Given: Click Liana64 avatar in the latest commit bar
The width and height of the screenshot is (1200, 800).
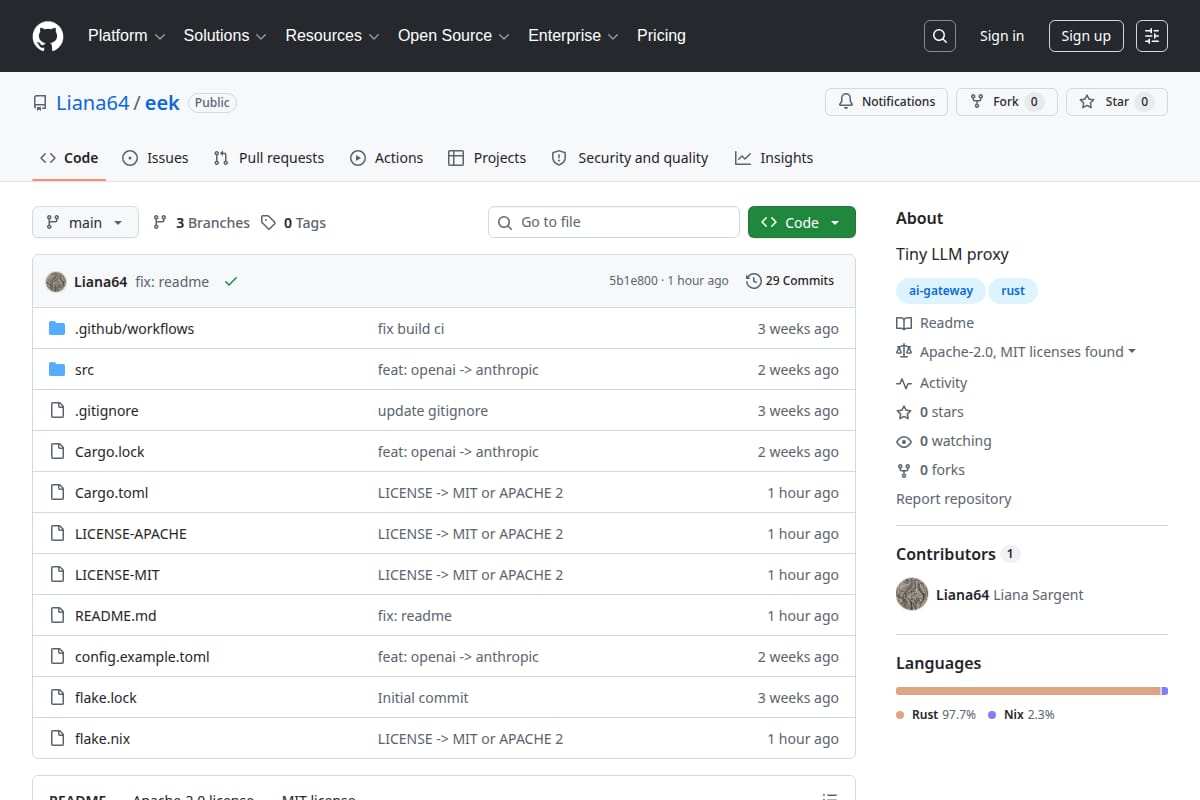Looking at the screenshot, I should (x=56, y=282).
